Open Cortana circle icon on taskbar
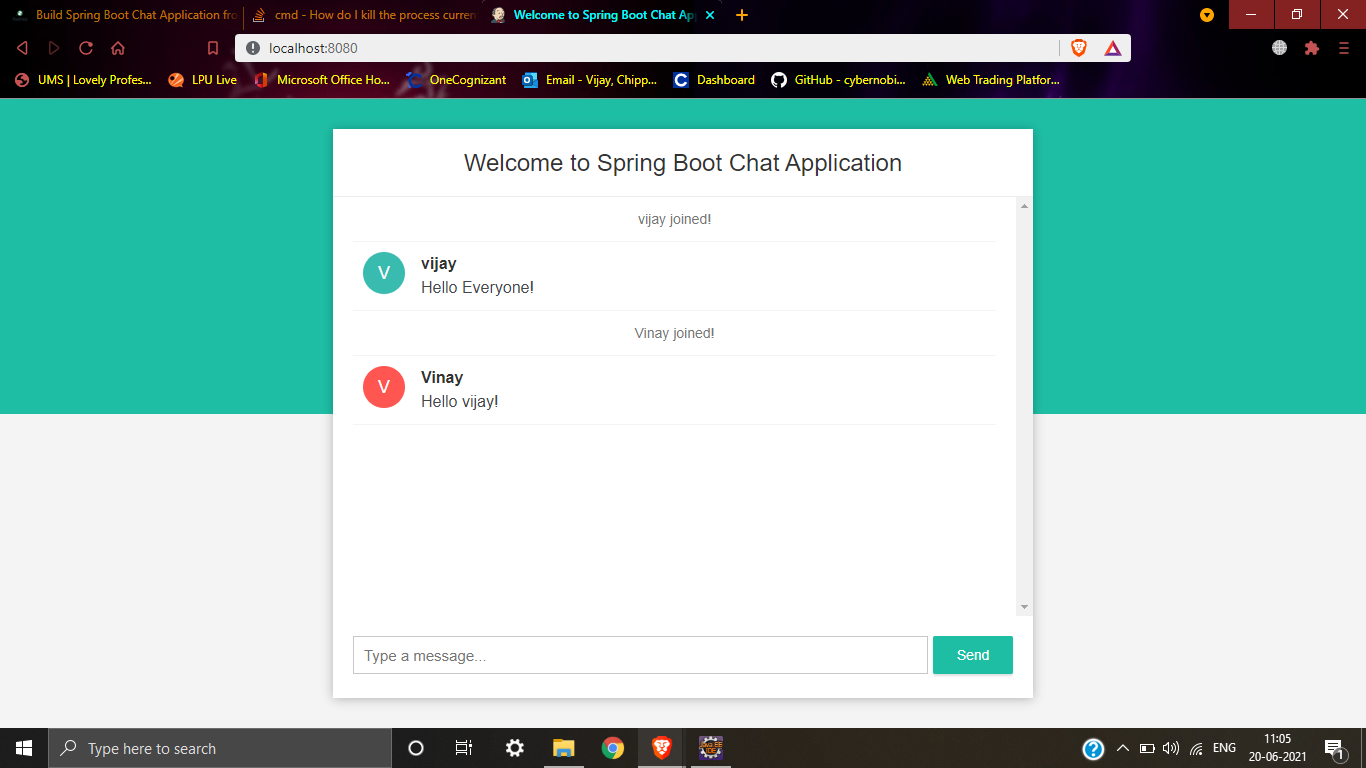 point(416,748)
